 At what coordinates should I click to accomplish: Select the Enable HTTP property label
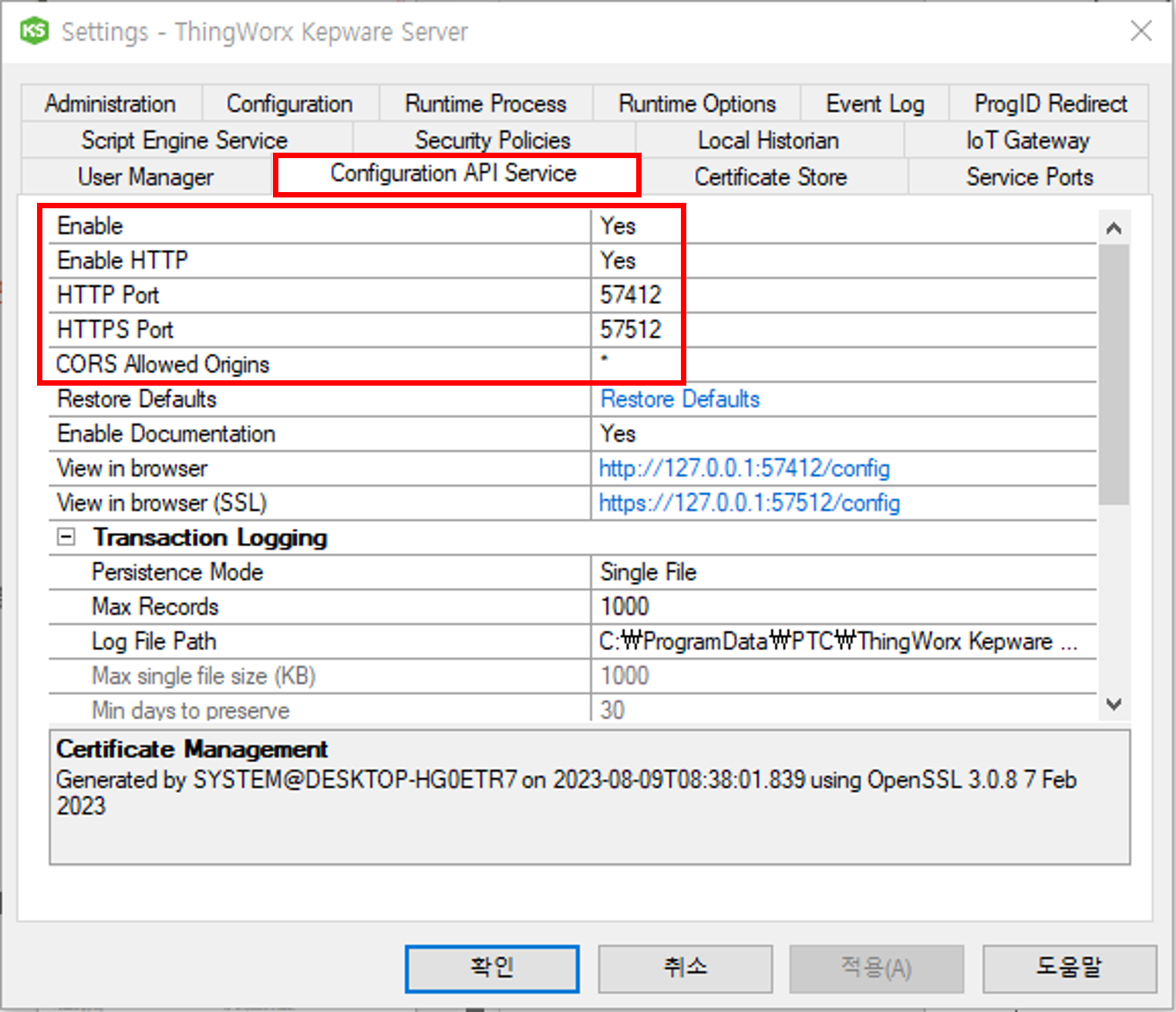pos(123,261)
